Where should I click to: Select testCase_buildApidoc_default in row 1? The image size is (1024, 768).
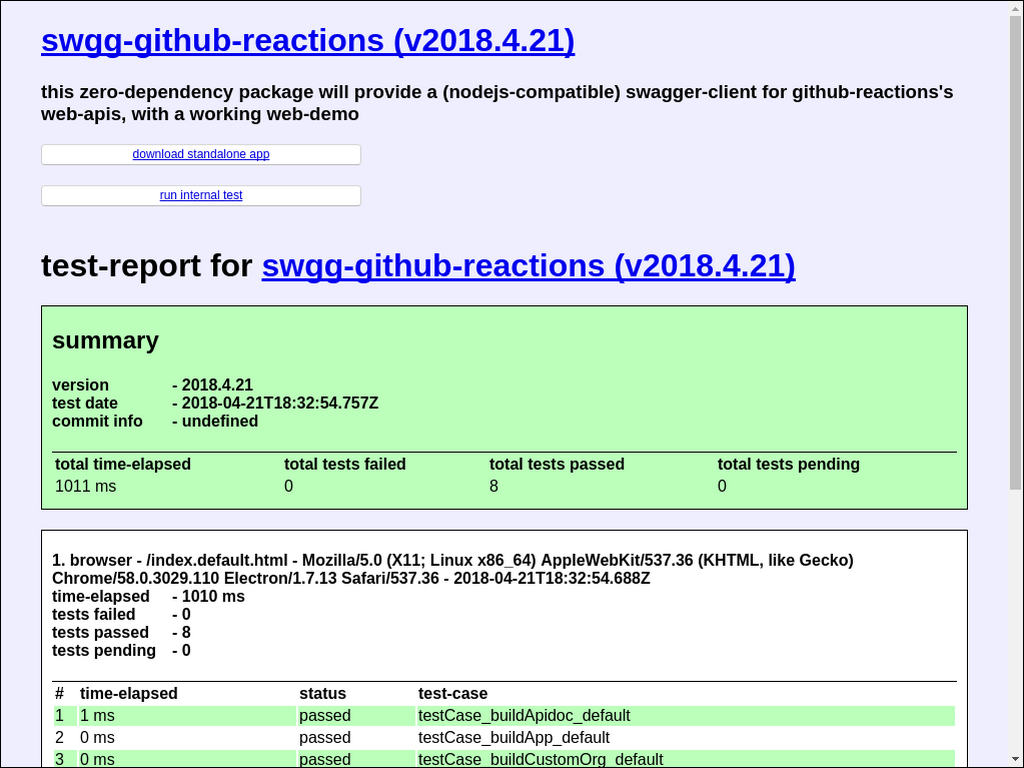point(524,716)
